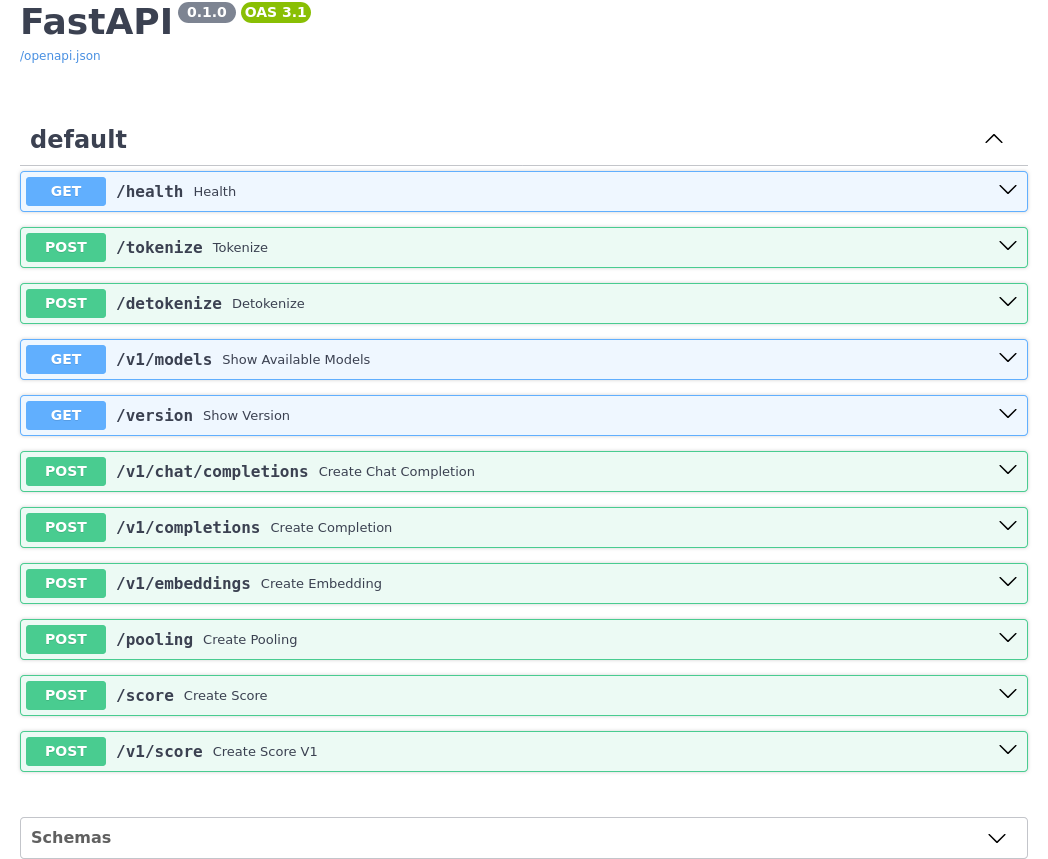Click the POST badge for /detokenize
The width and height of the screenshot is (1048, 859).
coord(66,303)
